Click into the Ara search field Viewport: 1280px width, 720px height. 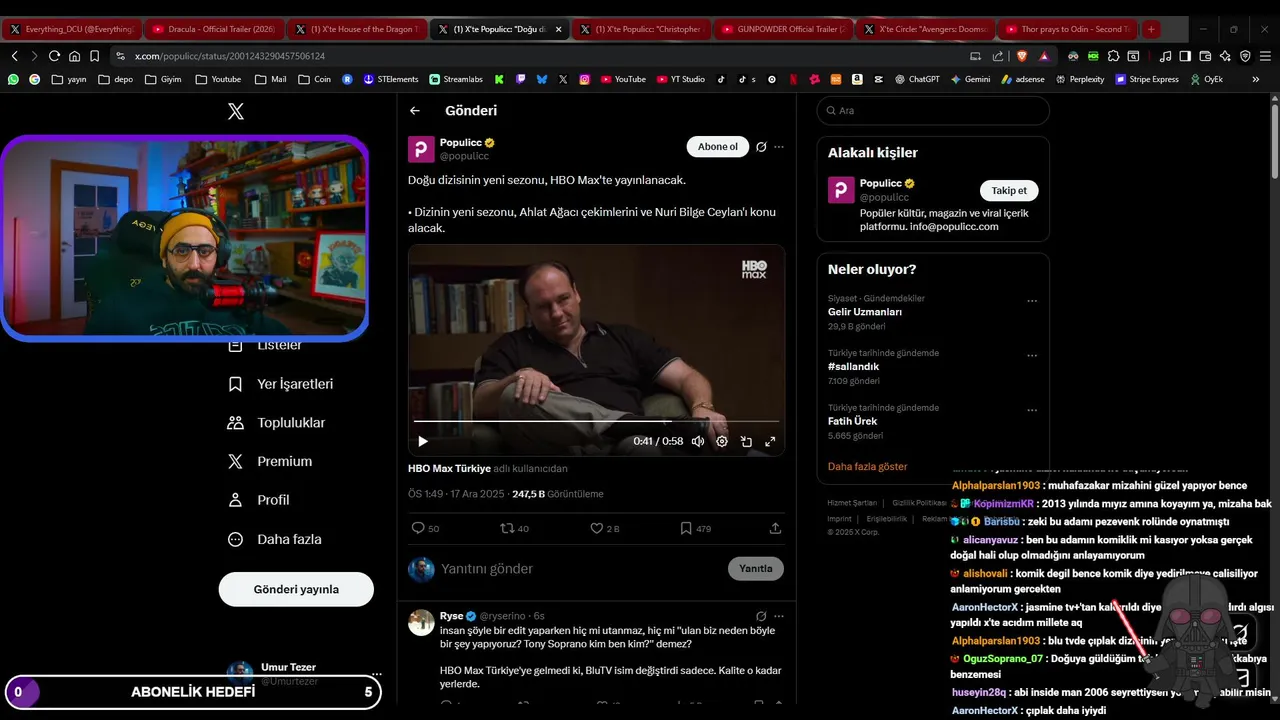[933, 111]
